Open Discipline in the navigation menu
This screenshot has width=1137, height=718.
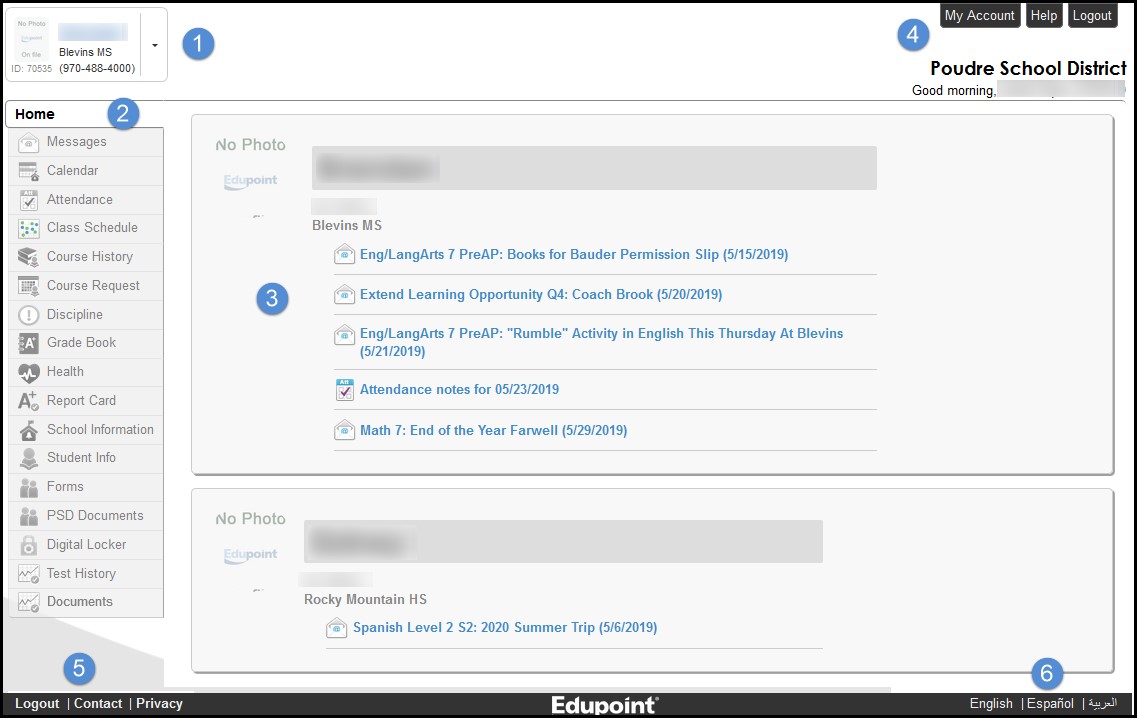tap(86, 315)
